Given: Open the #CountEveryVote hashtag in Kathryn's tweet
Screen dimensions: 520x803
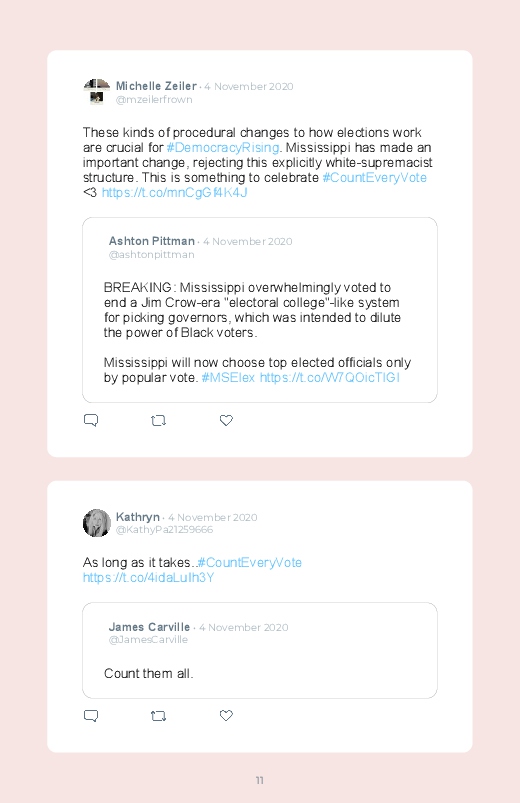Looking at the screenshot, I should (x=249, y=562).
